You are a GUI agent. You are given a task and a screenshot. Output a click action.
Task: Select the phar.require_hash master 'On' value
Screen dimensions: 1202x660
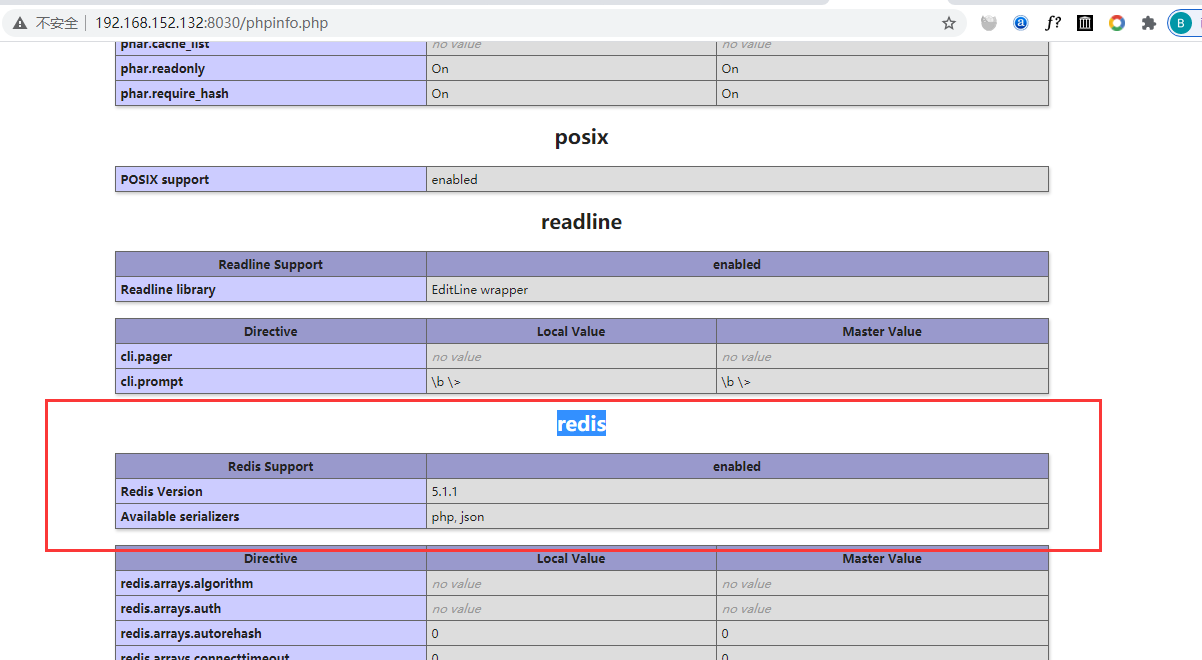pos(730,93)
